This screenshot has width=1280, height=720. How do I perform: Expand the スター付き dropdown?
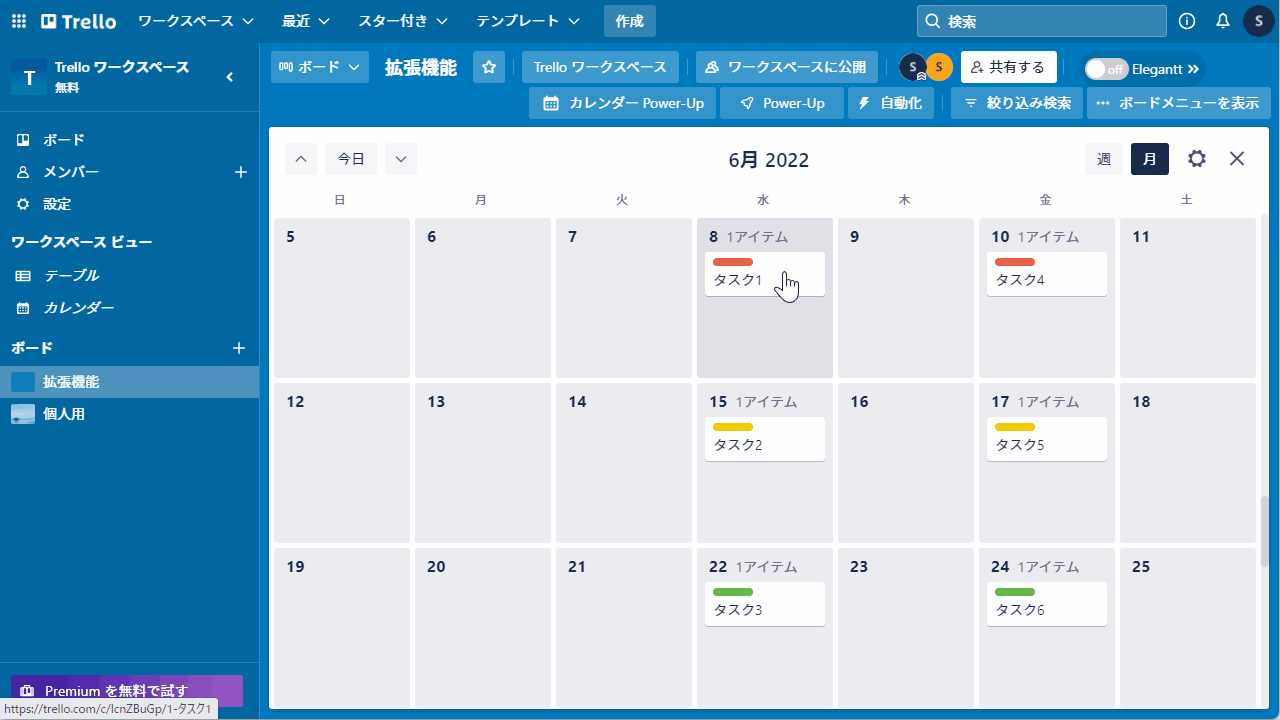(403, 21)
